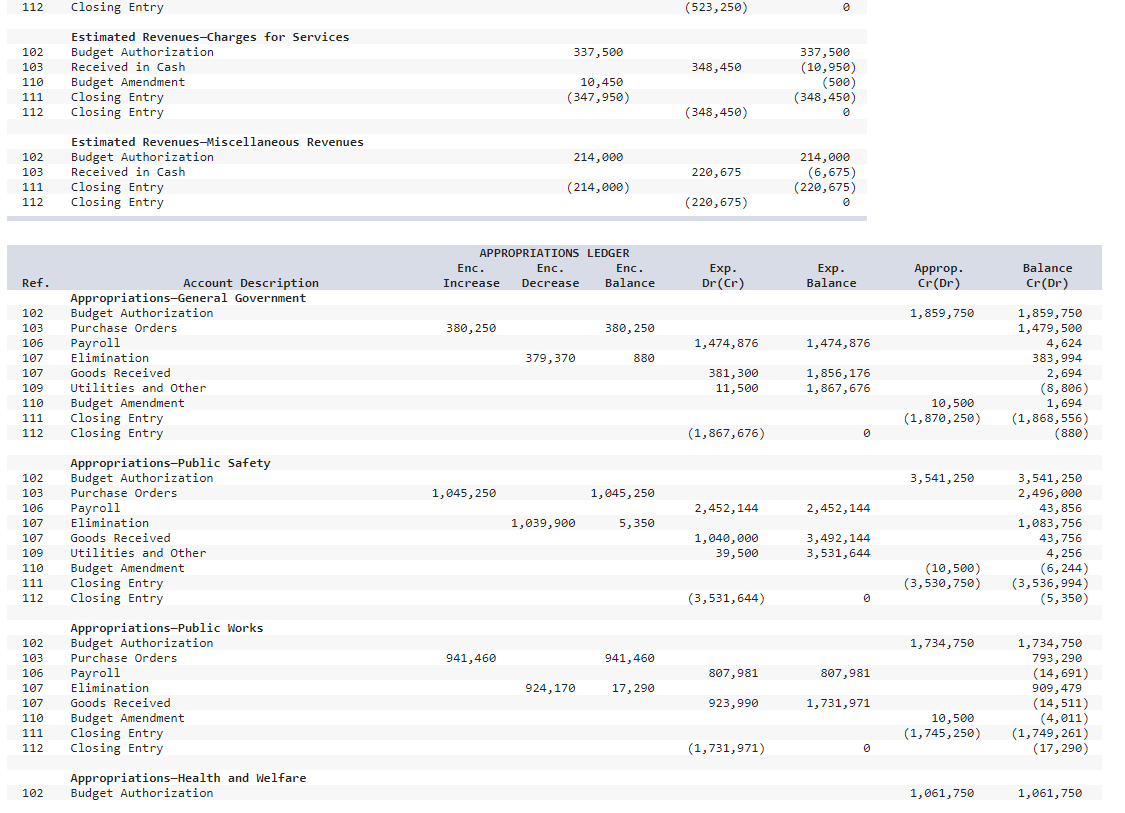Select the Balance Cr(Dr) column header
This screenshot has height=813, width=1125.
(x=1047, y=275)
